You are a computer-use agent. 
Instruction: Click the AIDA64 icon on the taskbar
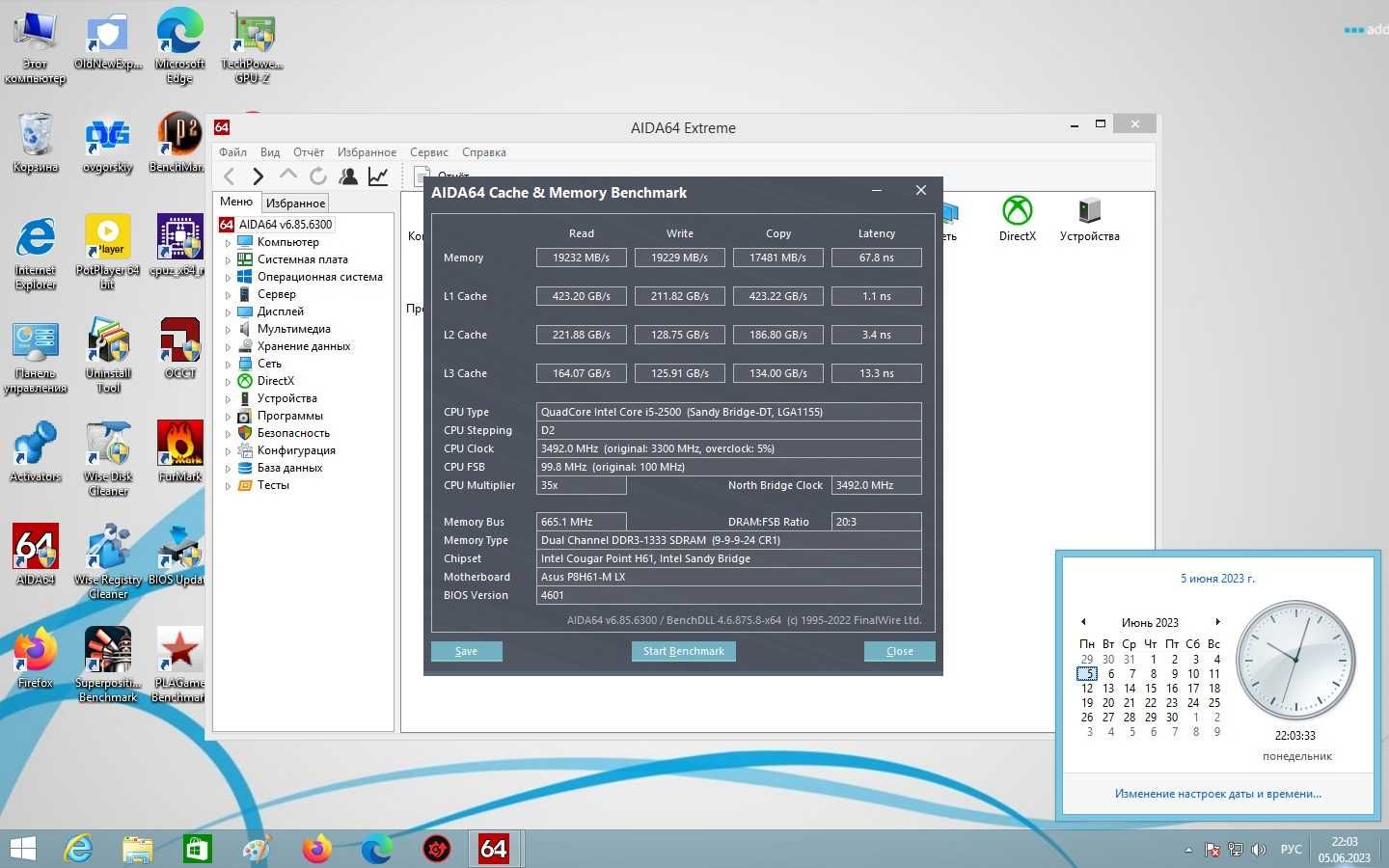(x=493, y=849)
